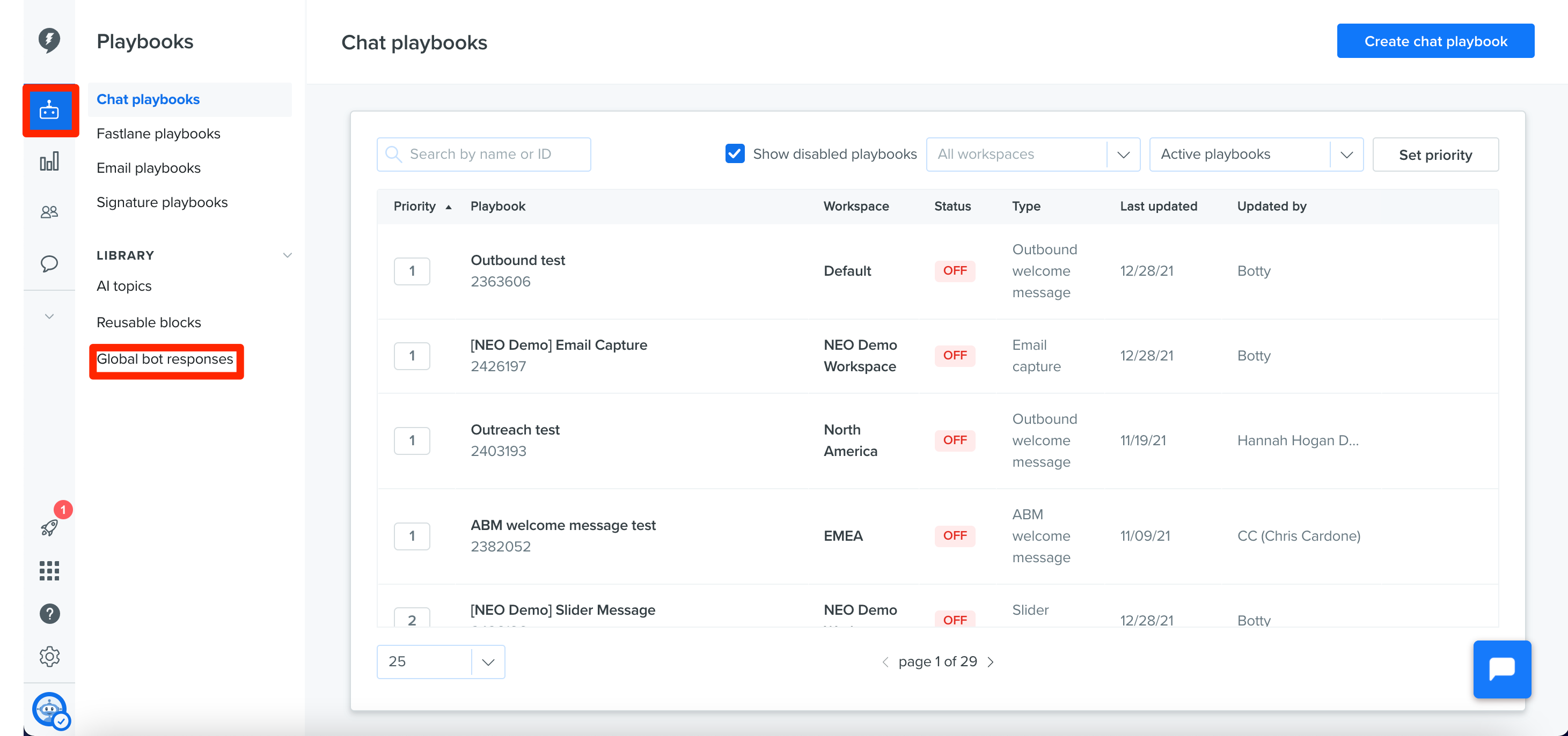Click the Set priority button

pyautogui.click(x=1435, y=154)
